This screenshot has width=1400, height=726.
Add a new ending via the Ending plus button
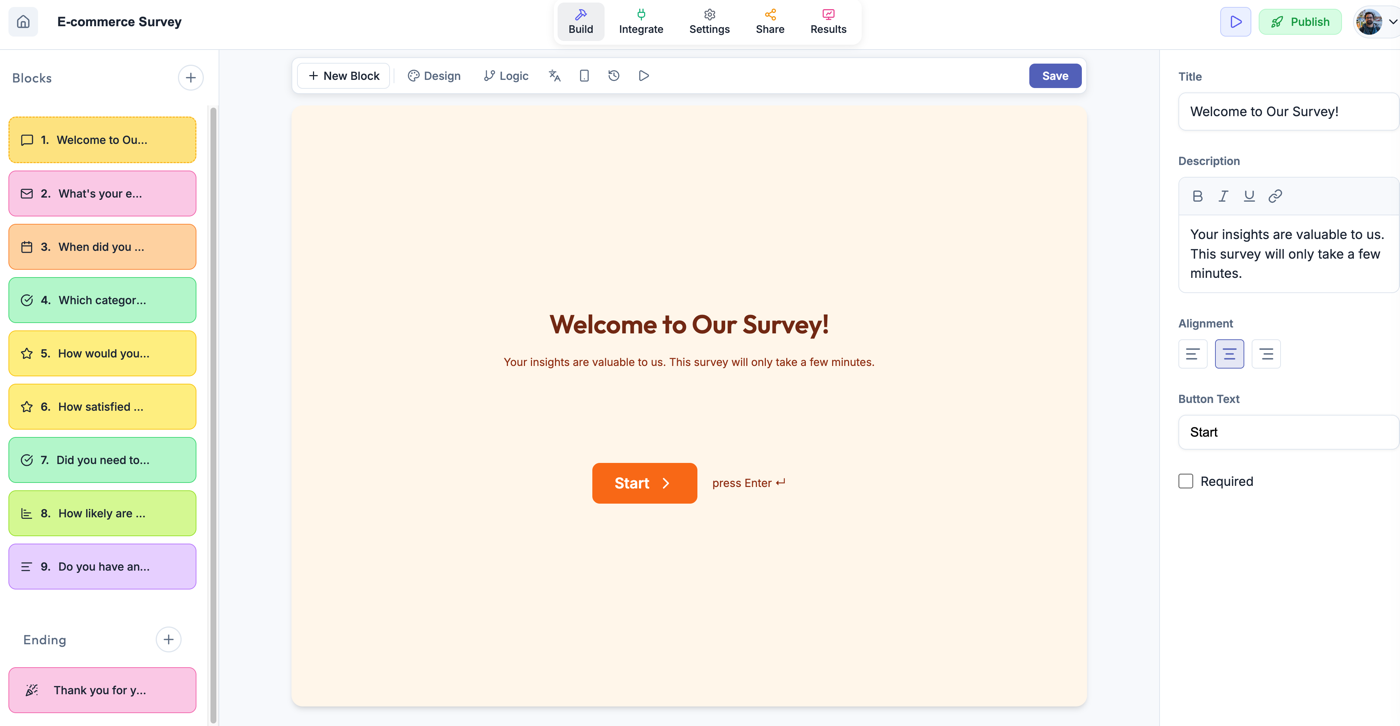168,639
